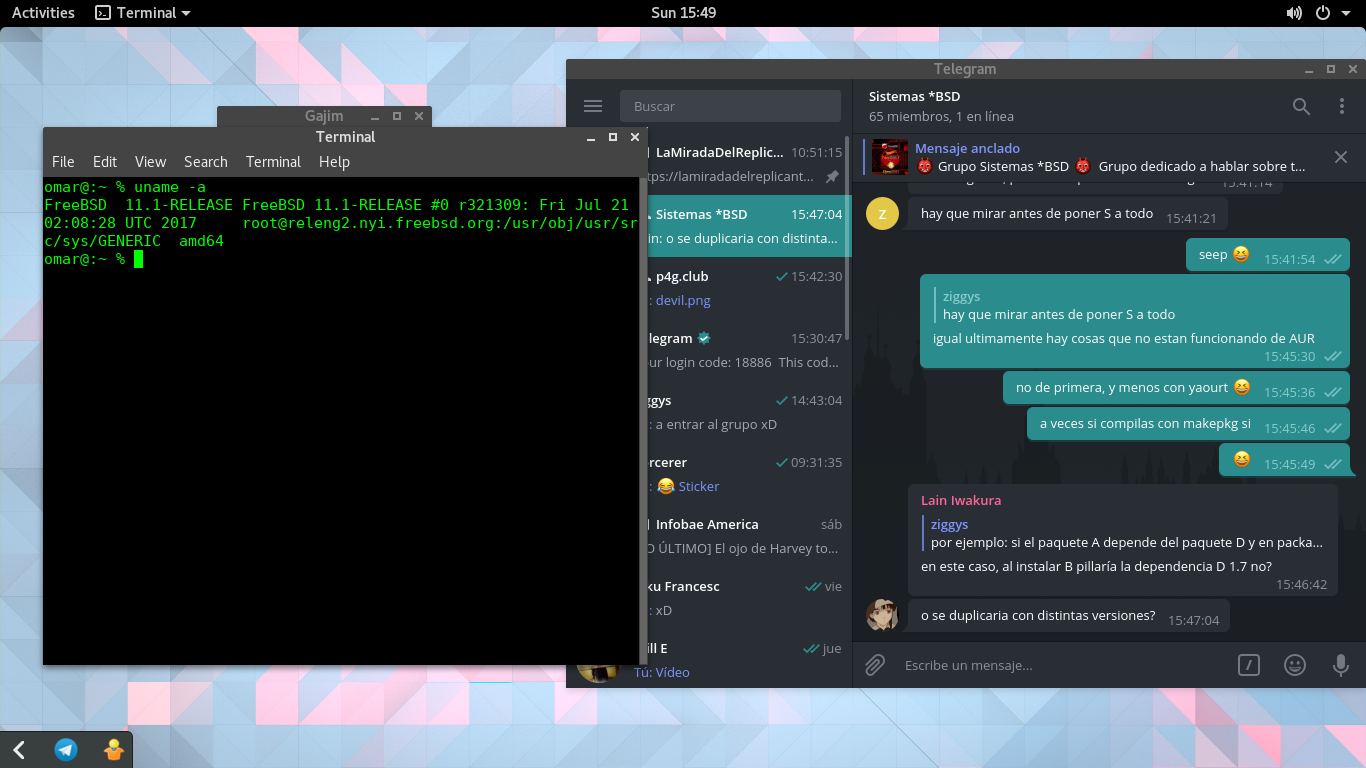The image size is (1366, 768).
Task: Click Lain Iwakura sender name
Action: [961, 500]
